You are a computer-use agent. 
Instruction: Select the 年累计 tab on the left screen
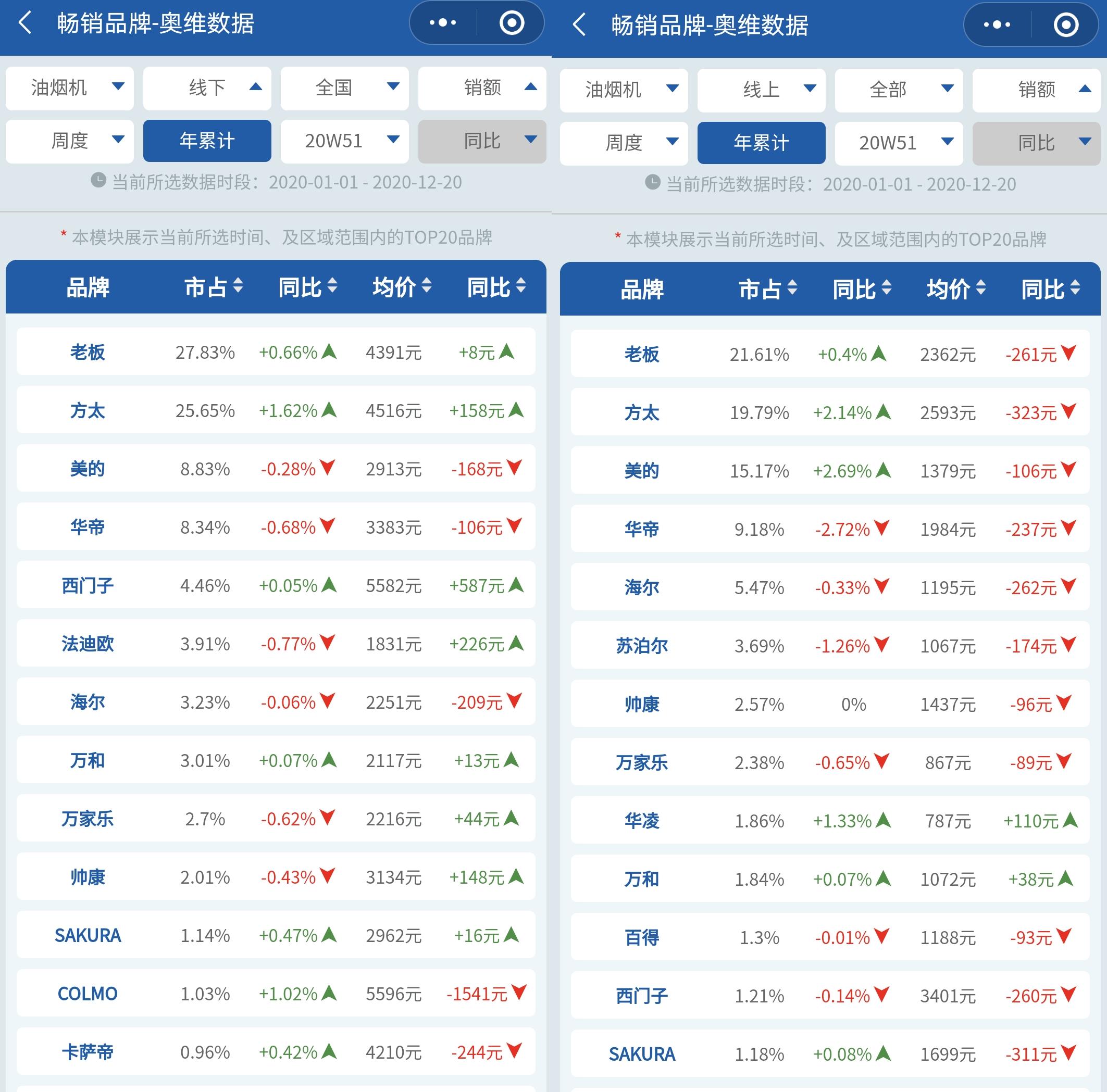(207, 141)
